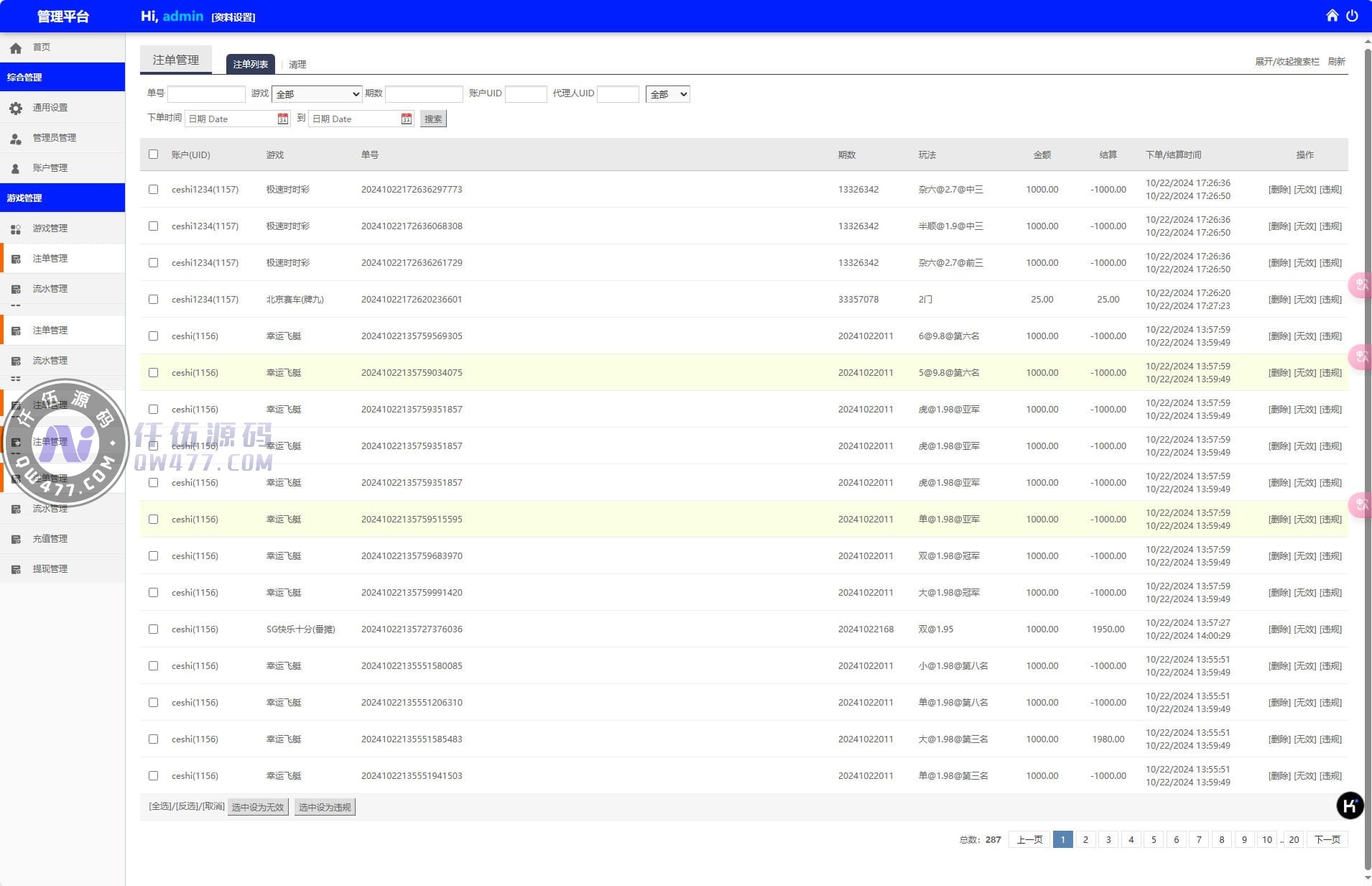Viewport: 1372px width, 886px height.
Task: Switch to the 清理 tab
Action: click(297, 65)
